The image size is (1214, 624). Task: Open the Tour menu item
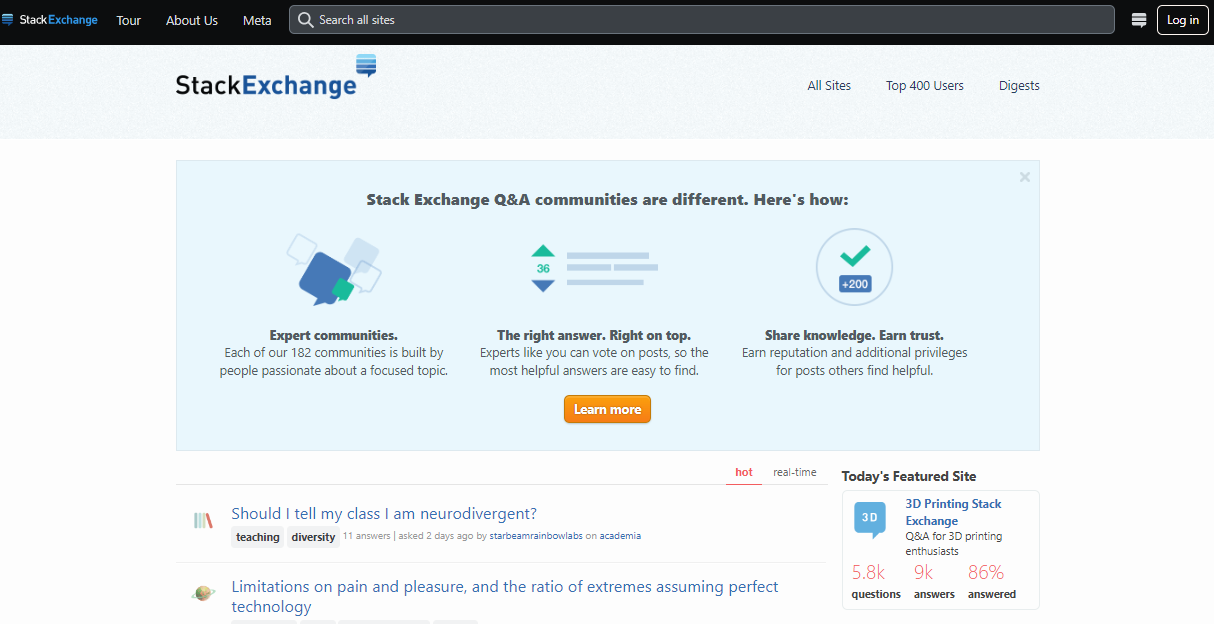pyautogui.click(x=128, y=20)
